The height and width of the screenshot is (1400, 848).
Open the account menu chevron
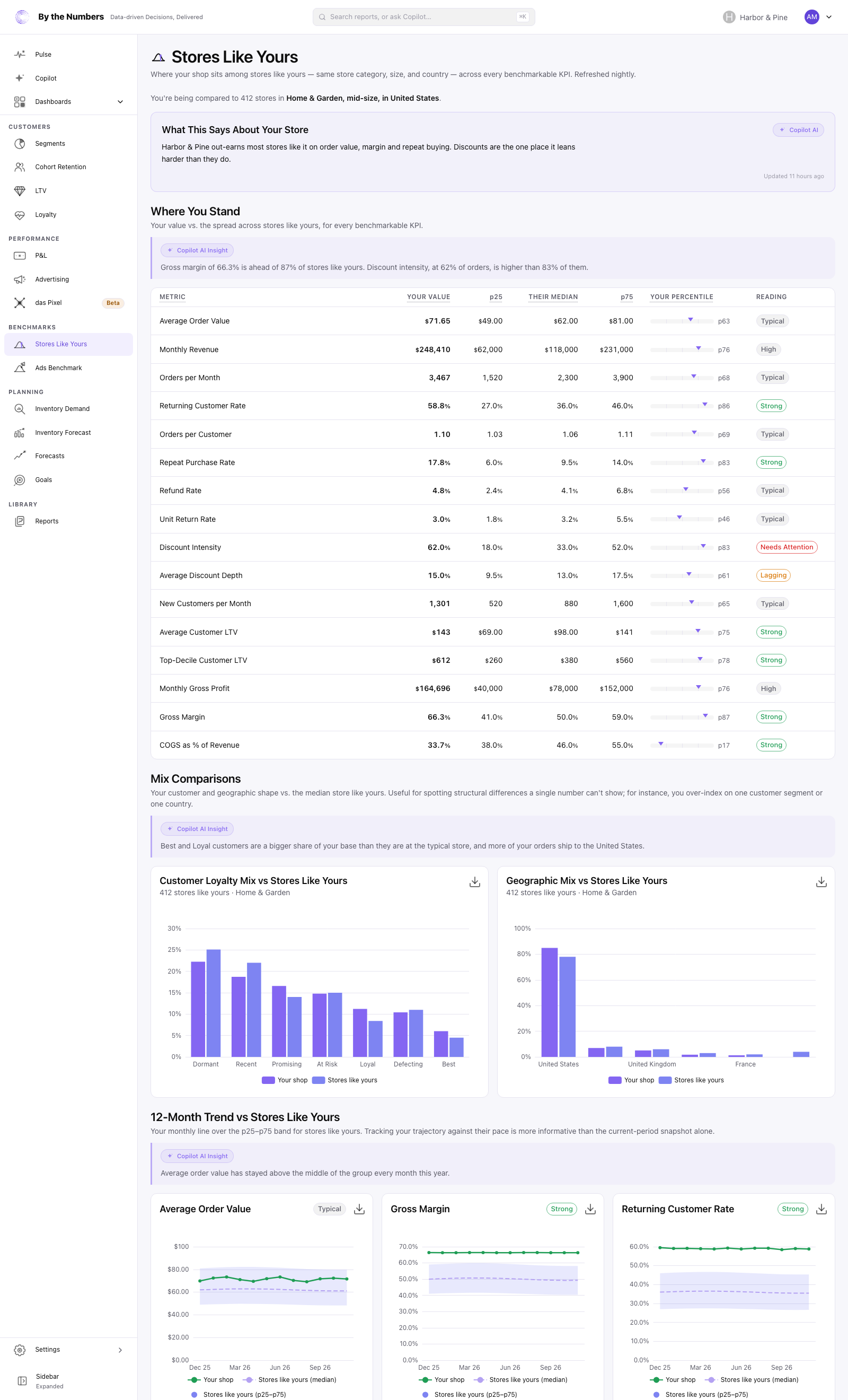click(x=829, y=17)
